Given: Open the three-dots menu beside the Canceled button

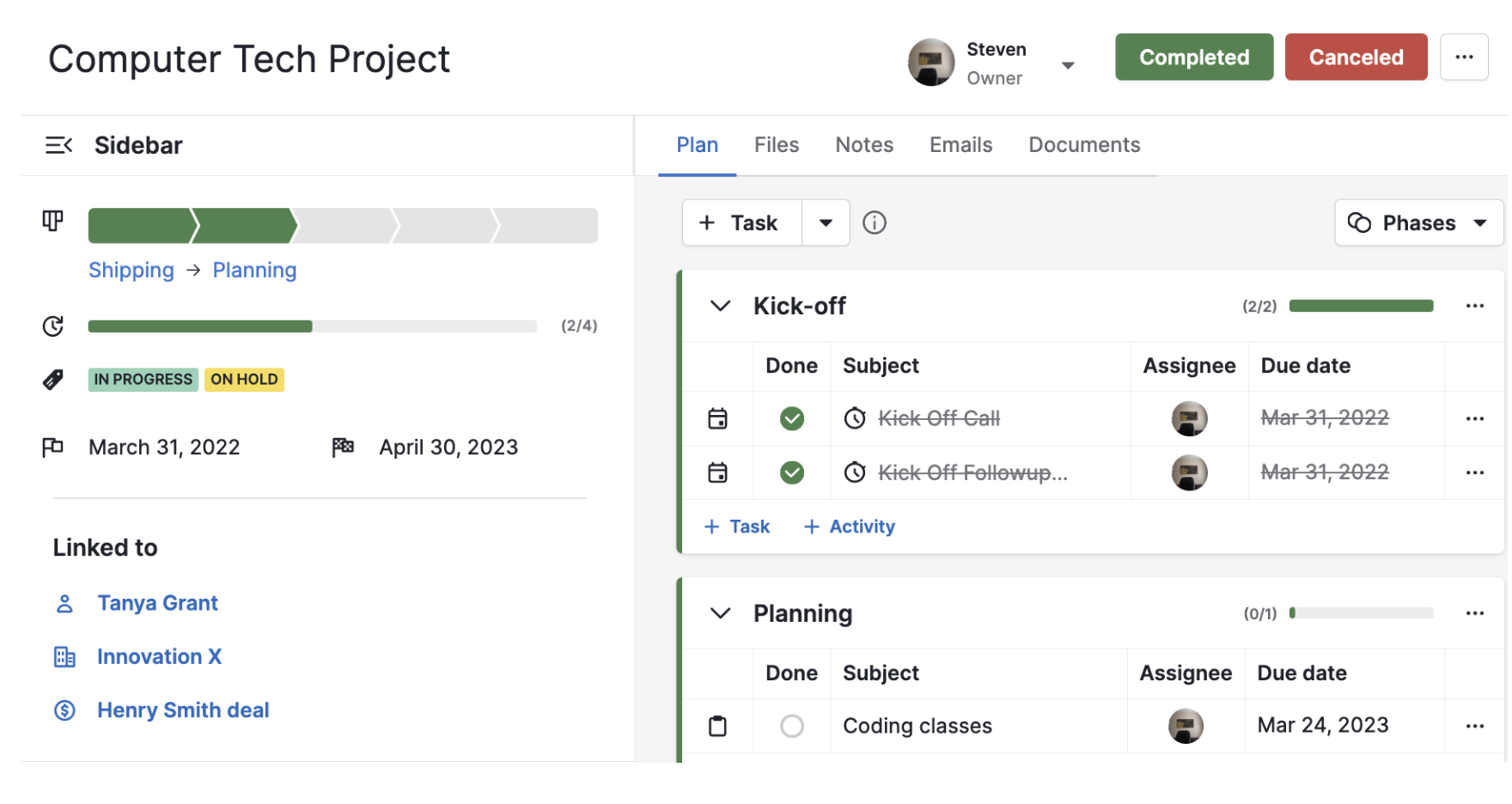Looking at the screenshot, I should pyautogui.click(x=1464, y=58).
